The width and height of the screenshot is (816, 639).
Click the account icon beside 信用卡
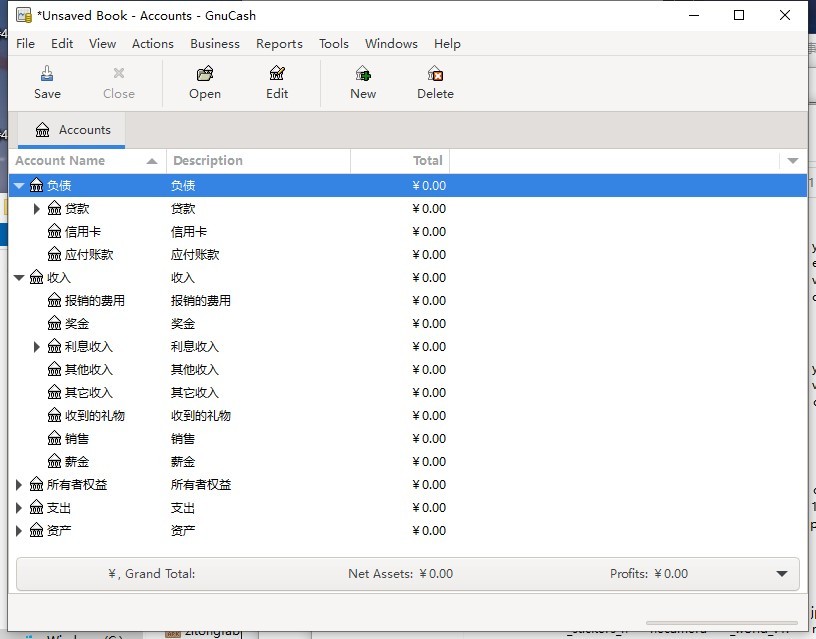click(54, 231)
